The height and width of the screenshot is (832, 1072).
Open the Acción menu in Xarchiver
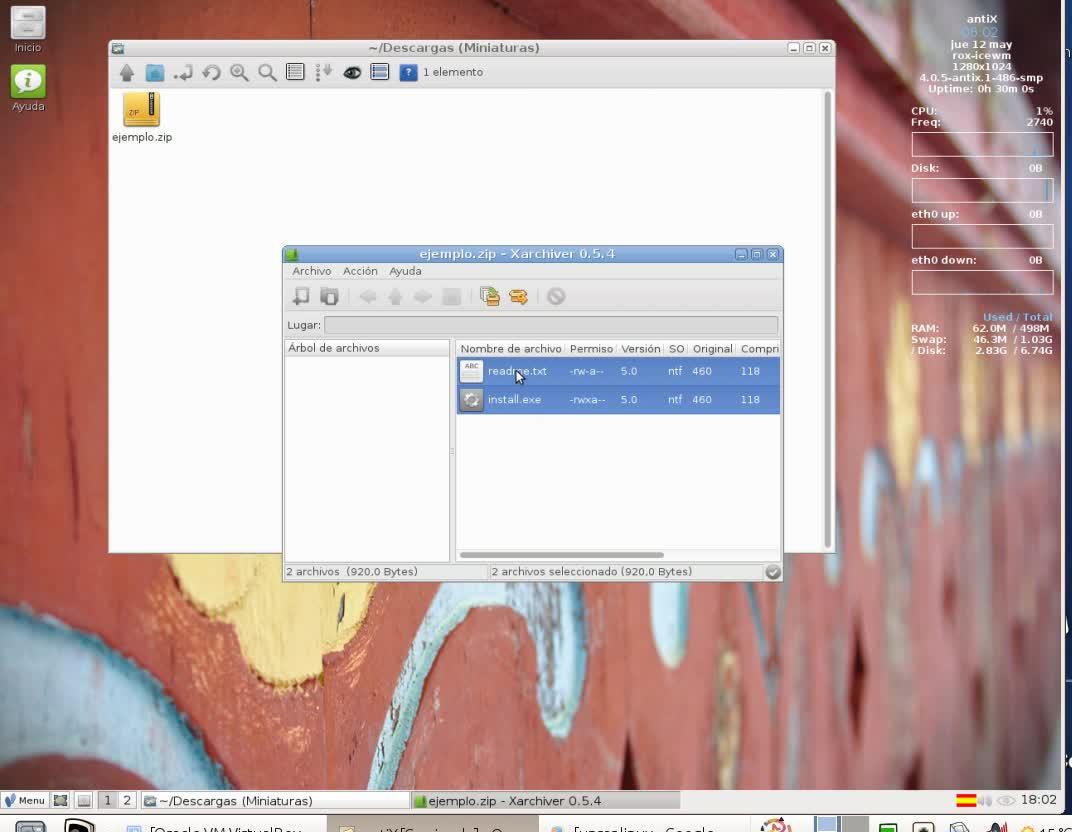tap(360, 271)
